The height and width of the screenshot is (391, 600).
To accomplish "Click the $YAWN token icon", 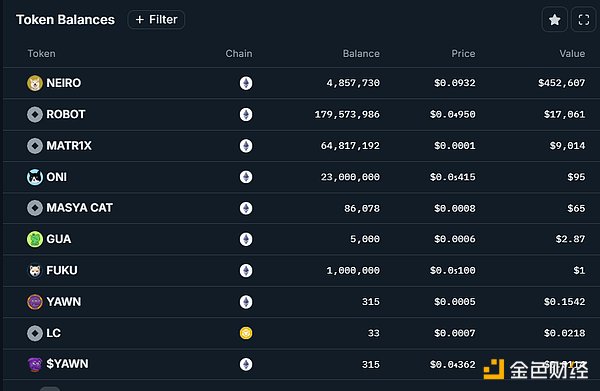I will [x=35, y=364].
